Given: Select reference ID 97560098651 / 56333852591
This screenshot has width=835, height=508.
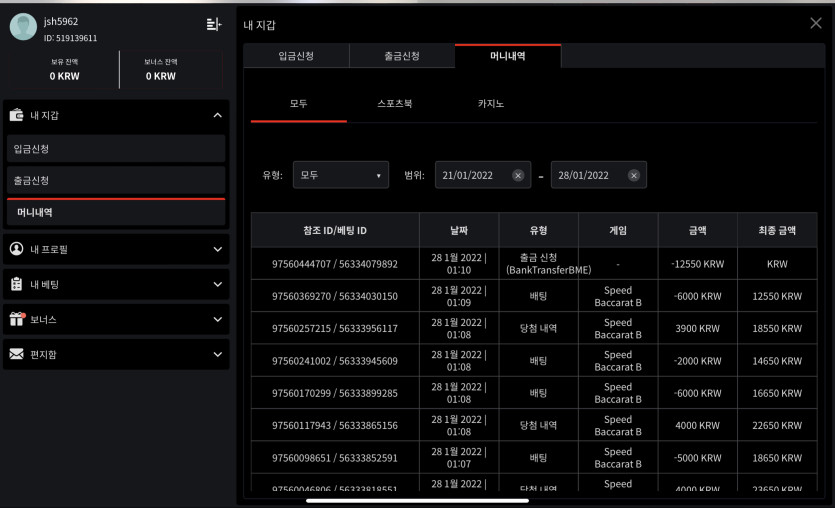Looking at the screenshot, I should pyautogui.click(x=335, y=458).
